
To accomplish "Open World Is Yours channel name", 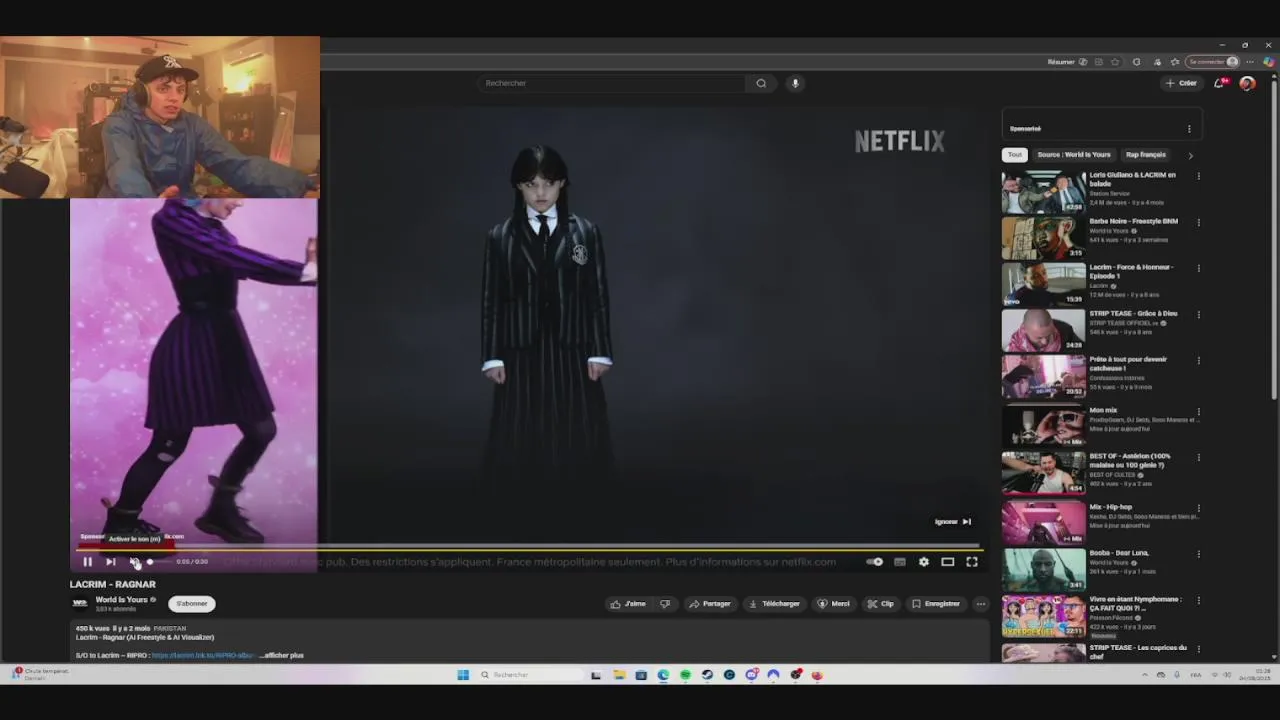I will coord(121,600).
